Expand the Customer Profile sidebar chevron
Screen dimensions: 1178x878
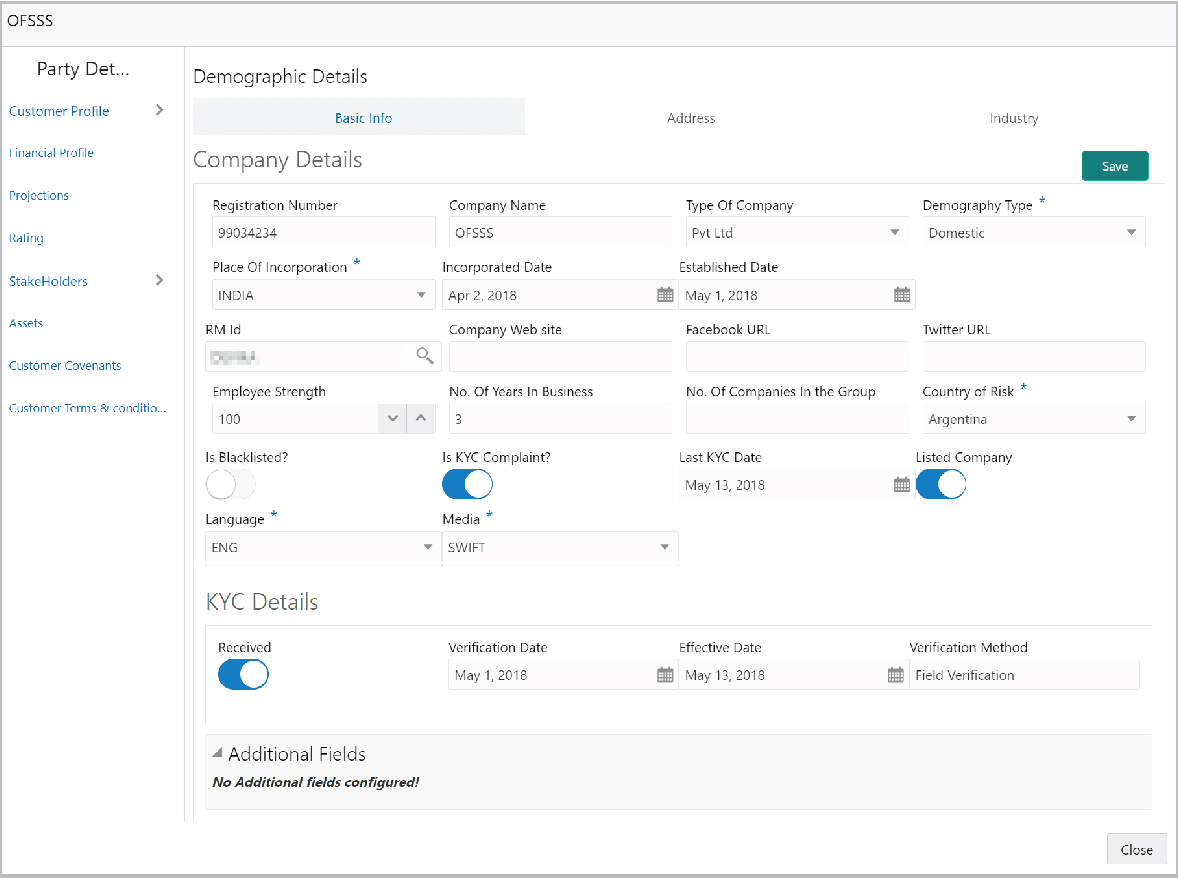(160, 110)
